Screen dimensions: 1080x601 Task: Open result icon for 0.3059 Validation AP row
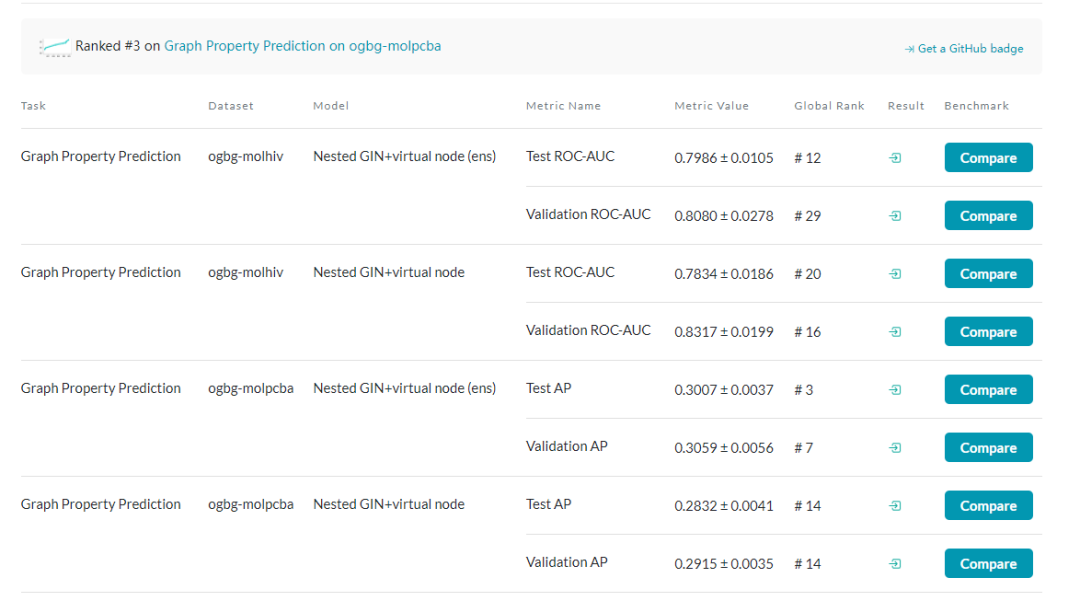895,448
